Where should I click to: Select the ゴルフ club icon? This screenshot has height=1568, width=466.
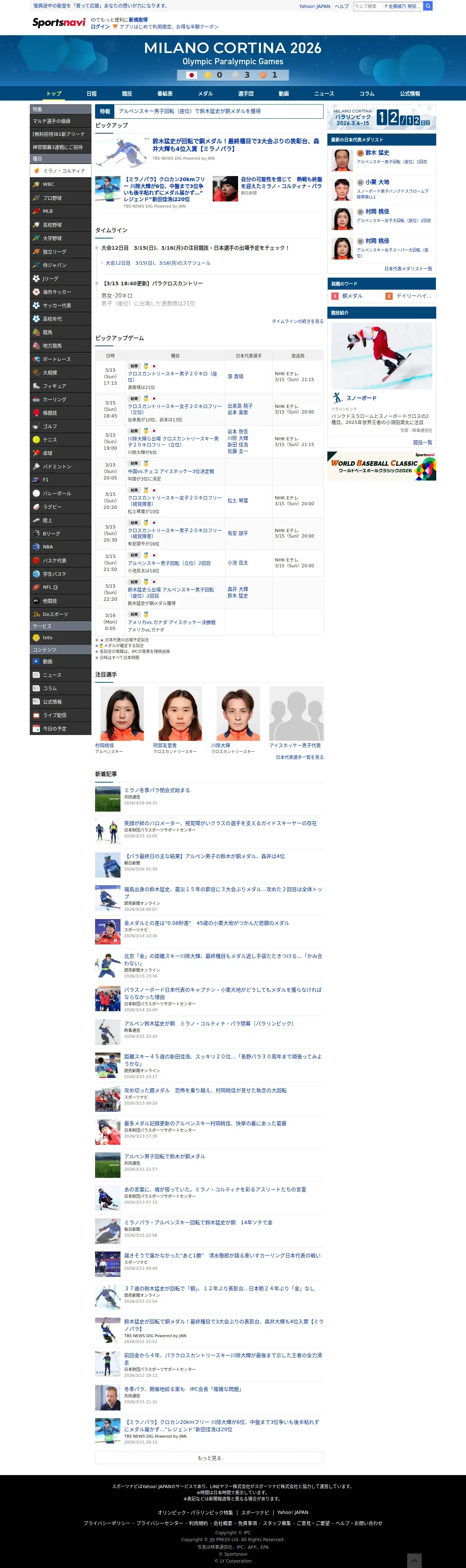[37, 426]
